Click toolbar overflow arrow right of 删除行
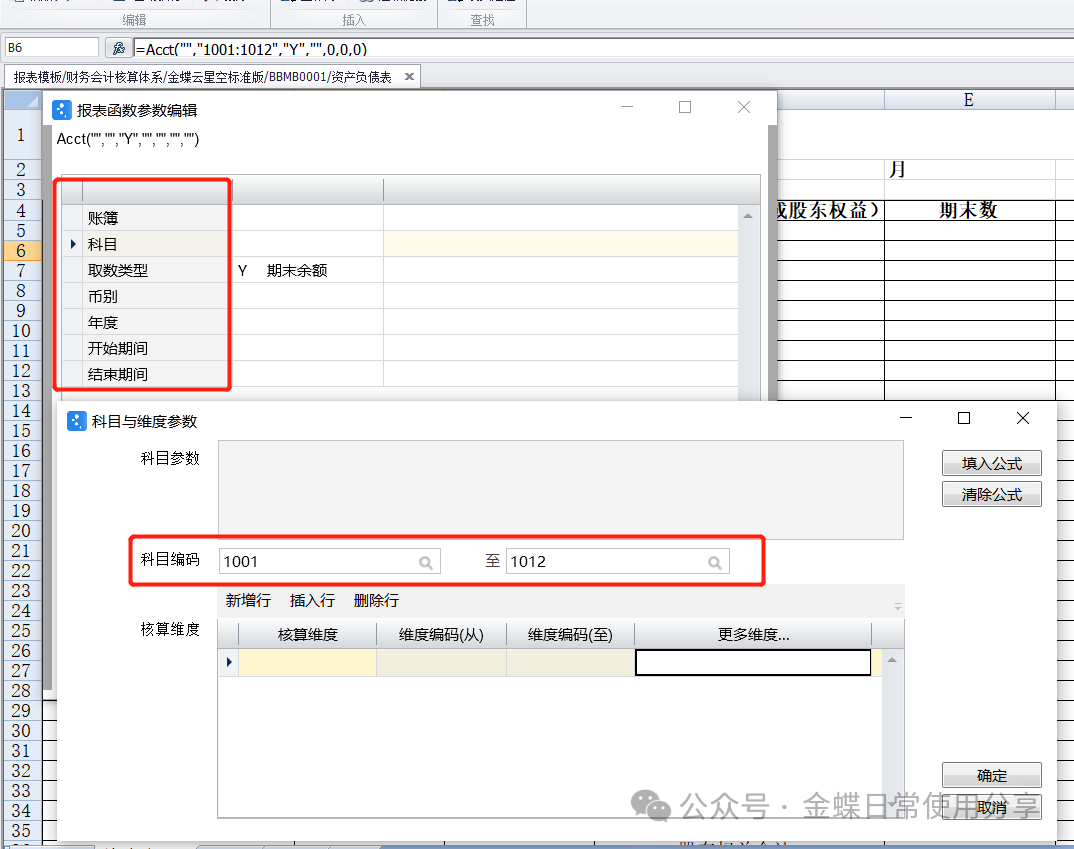This screenshot has height=849, width=1074. (x=897, y=606)
